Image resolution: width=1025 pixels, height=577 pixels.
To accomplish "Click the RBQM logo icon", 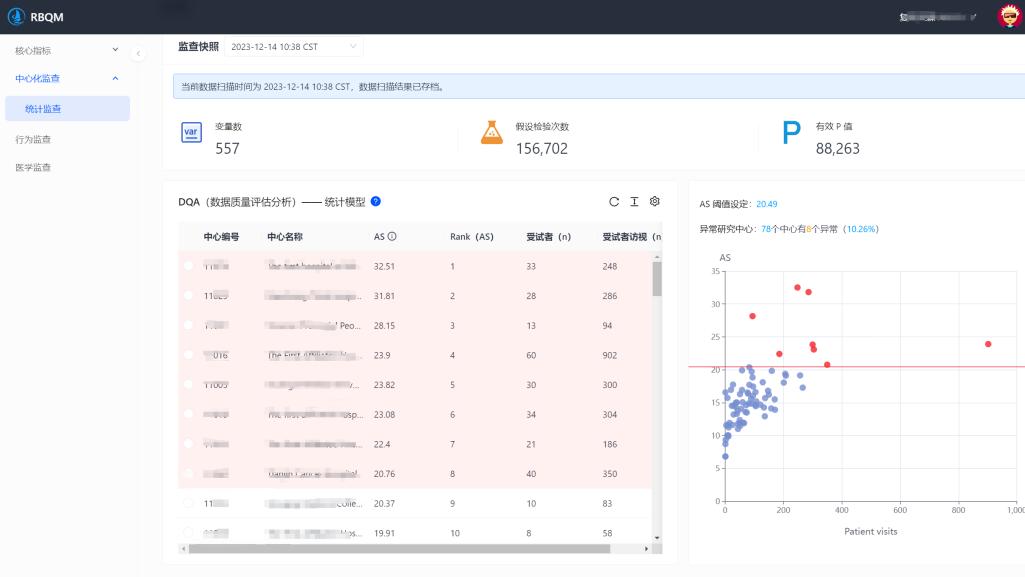I will pyautogui.click(x=16, y=16).
